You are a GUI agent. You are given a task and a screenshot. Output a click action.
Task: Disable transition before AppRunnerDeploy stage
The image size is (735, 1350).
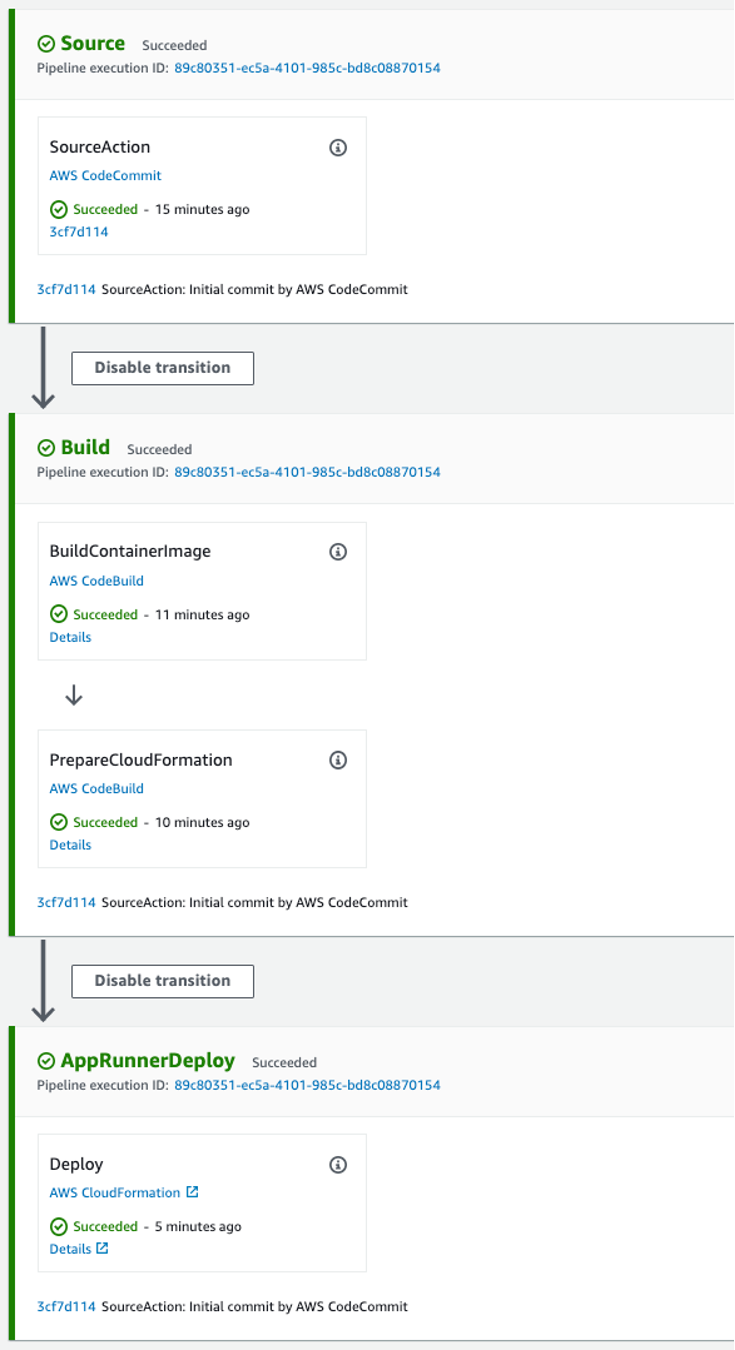[162, 981]
